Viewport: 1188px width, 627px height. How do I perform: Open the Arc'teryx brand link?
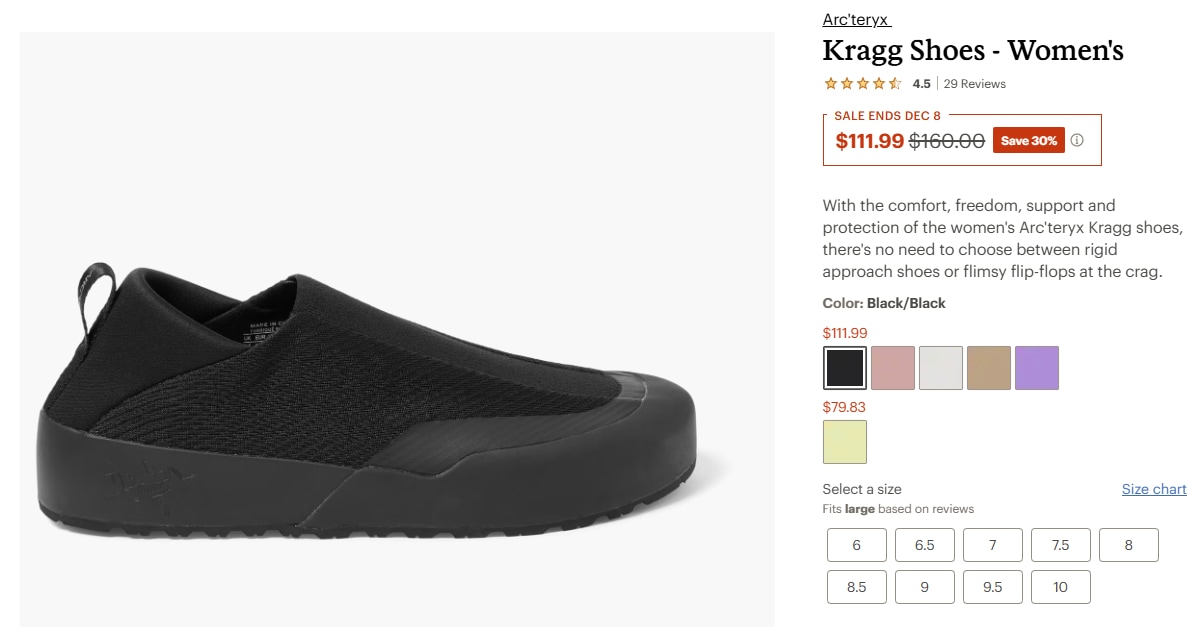pyautogui.click(x=855, y=20)
